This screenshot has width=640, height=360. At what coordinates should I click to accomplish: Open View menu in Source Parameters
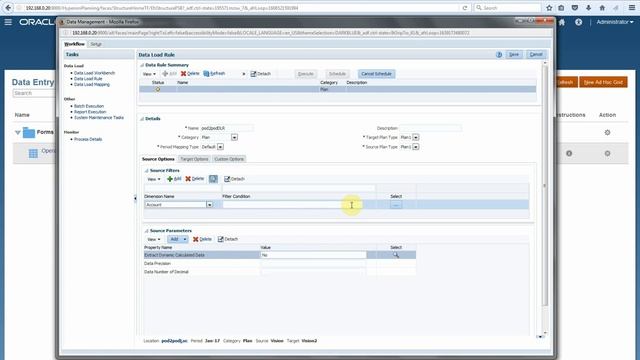coord(154,240)
